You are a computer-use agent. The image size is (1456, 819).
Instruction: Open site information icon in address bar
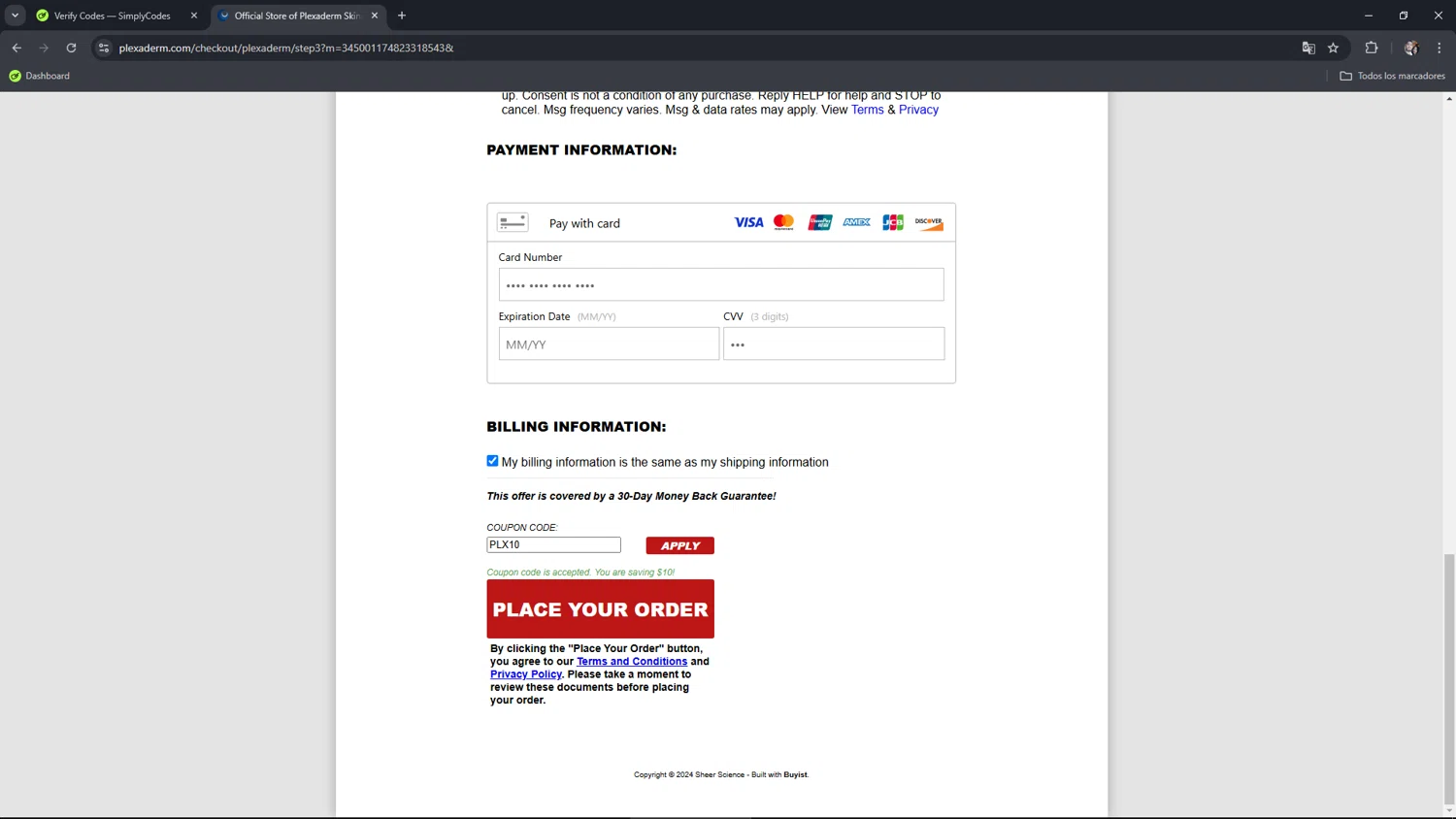[x=104, y=48]
